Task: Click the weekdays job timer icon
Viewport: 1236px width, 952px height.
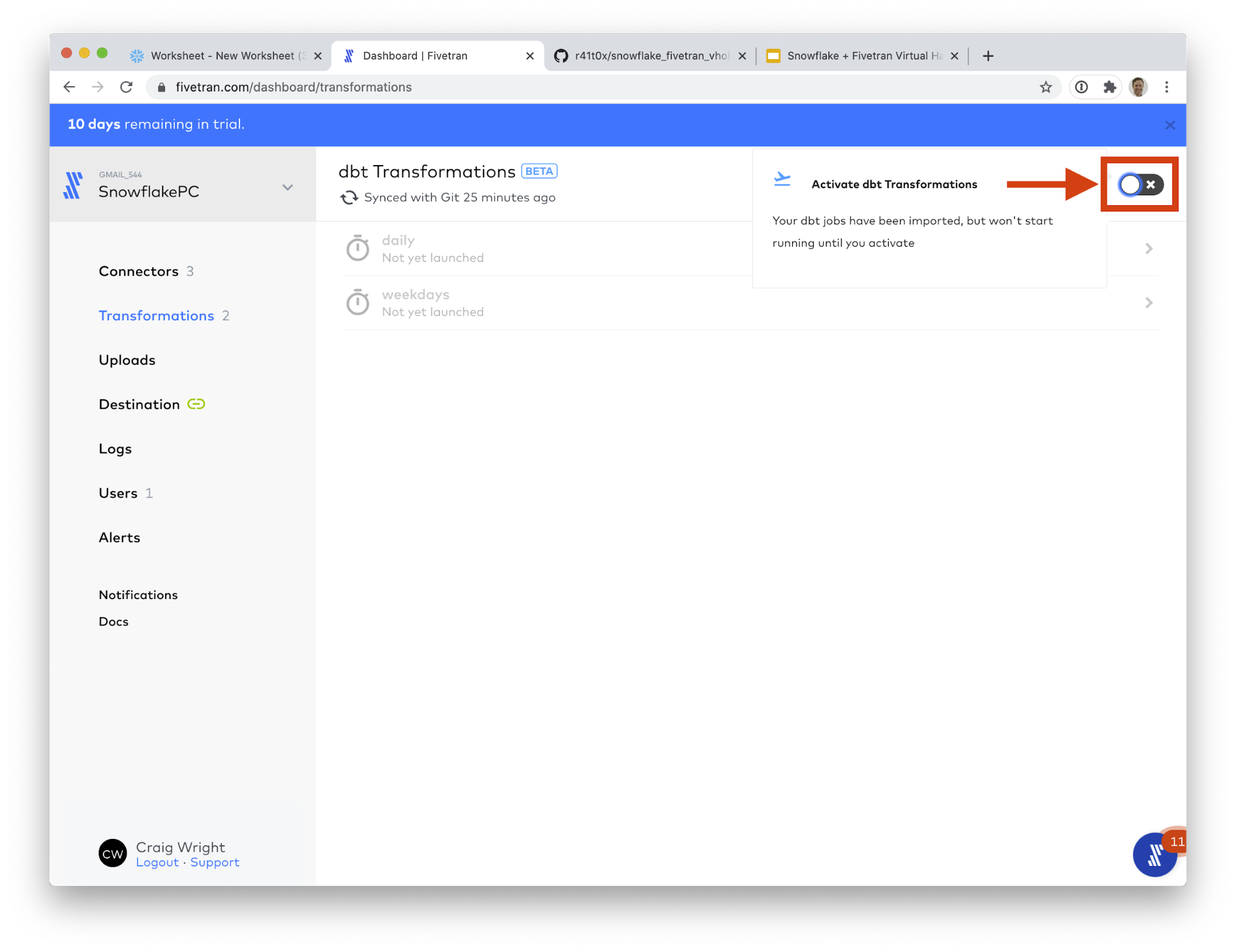Action: coord(357,303)
